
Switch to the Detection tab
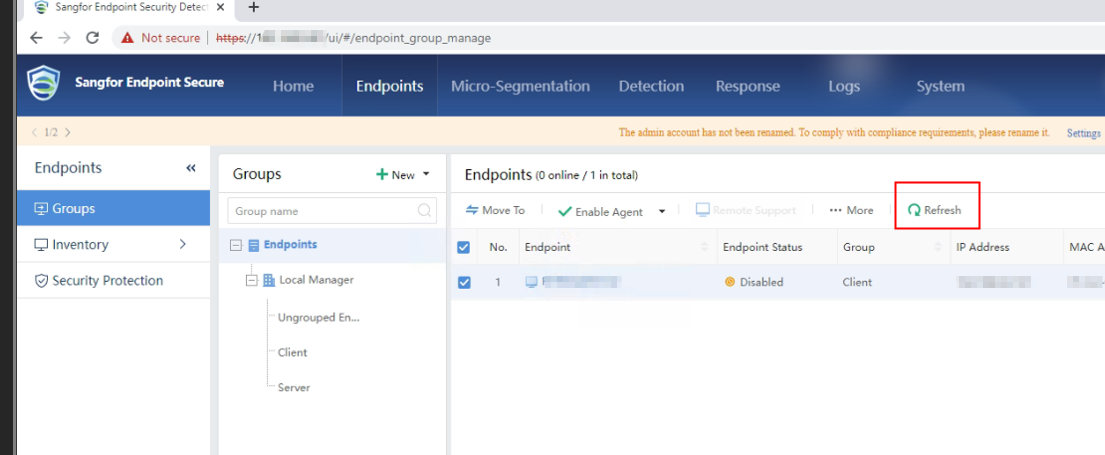tap(651, 86)
